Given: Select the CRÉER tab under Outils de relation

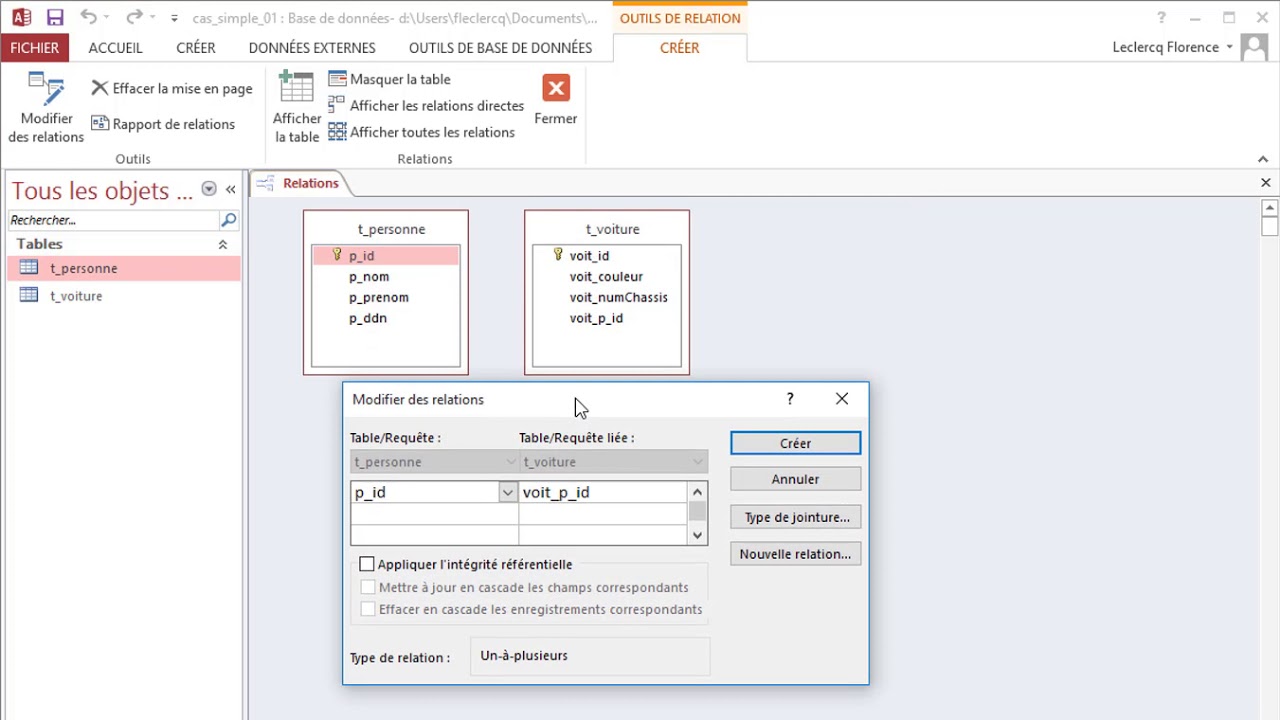Looking at the screenshot, I should tap(679, 47).
